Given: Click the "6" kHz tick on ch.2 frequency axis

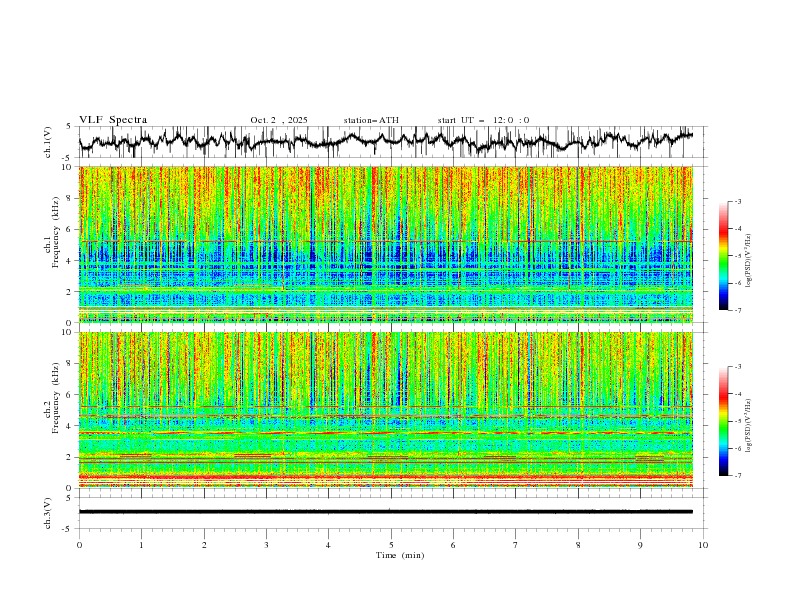Looking at the screenshot, I should [x=71, y=394].
